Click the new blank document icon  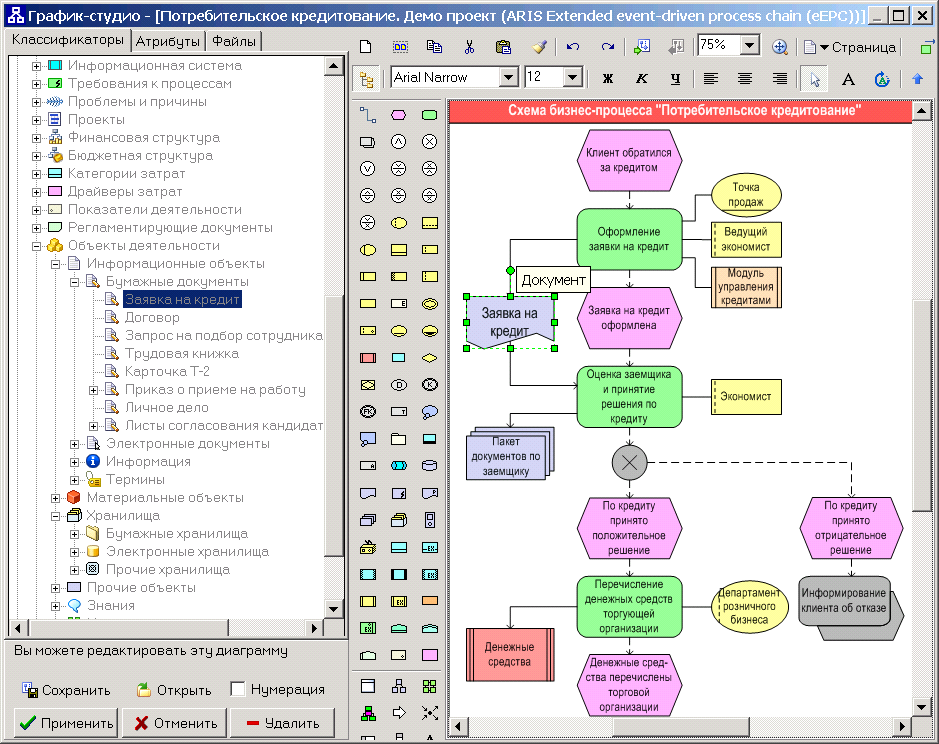point(365,47)
